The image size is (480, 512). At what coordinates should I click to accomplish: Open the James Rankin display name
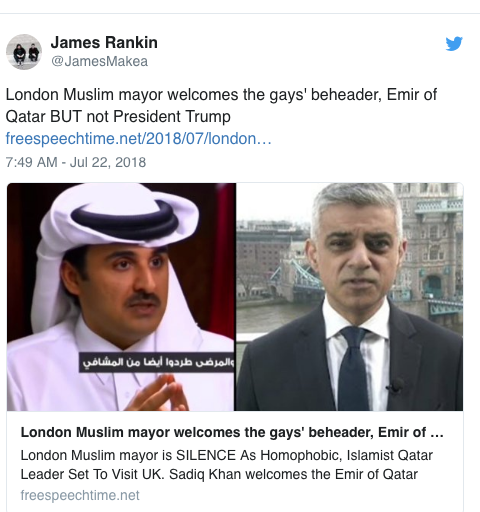pos(104,43)
